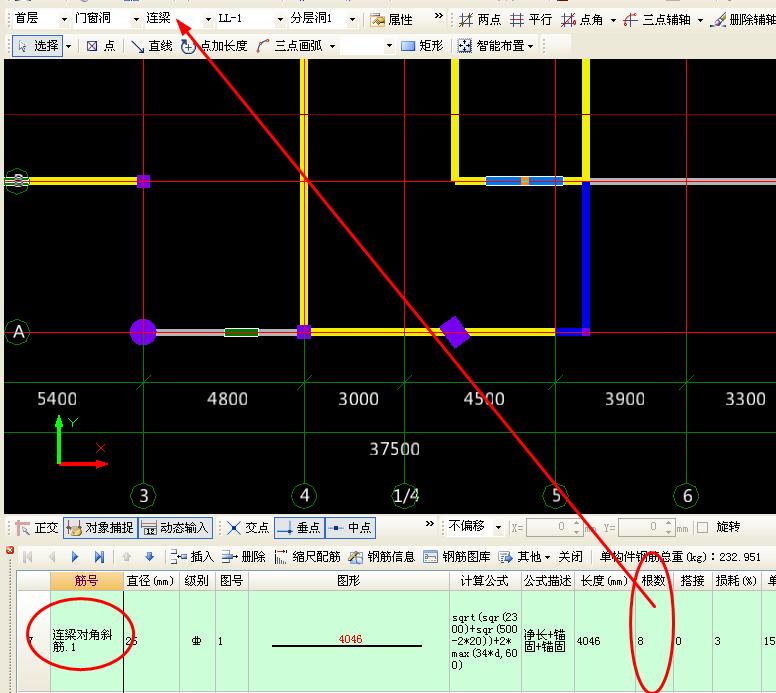
Task: Click the 筋号 column header
Action: point(87,581)
